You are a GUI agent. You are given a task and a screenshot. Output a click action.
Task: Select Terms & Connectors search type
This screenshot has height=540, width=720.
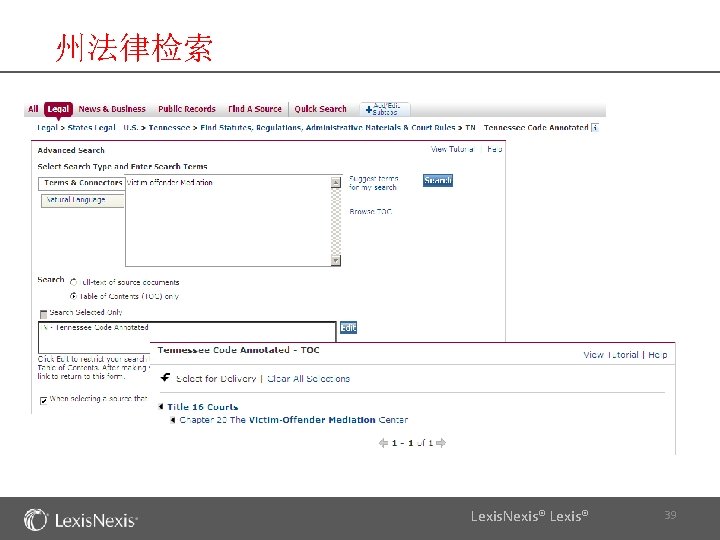tap(82, 183)
